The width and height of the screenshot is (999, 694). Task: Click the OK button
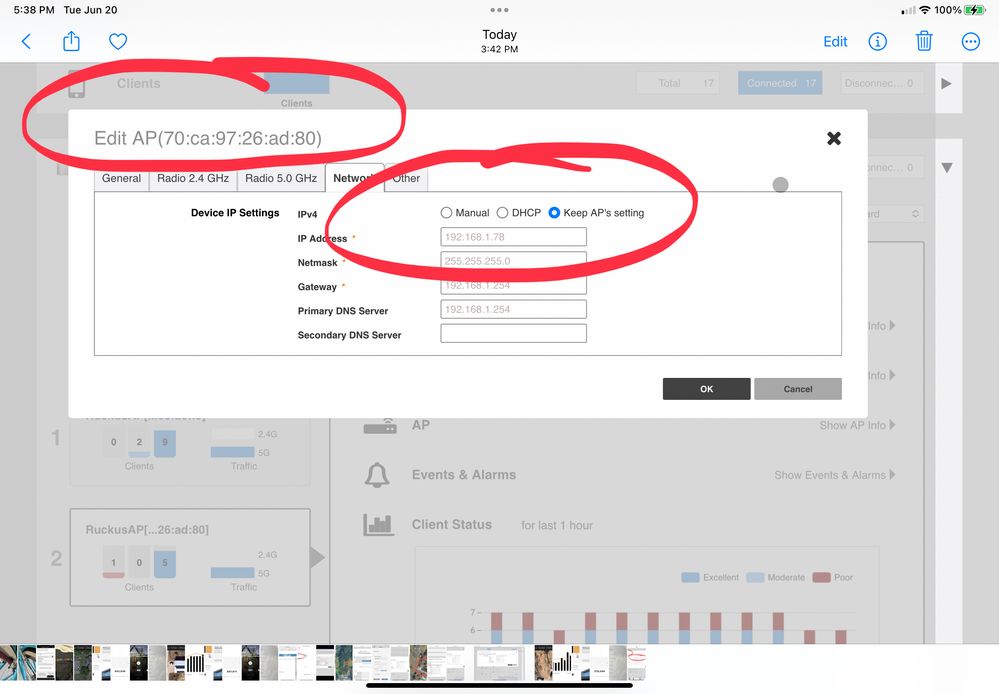[706, 389]
